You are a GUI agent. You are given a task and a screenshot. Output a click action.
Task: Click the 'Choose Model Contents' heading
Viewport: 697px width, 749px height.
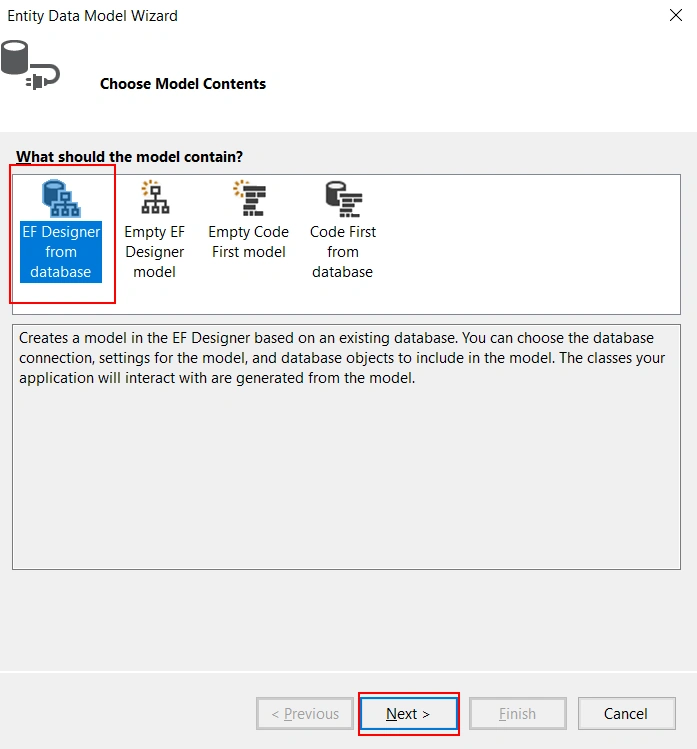[x=183, y=84]
